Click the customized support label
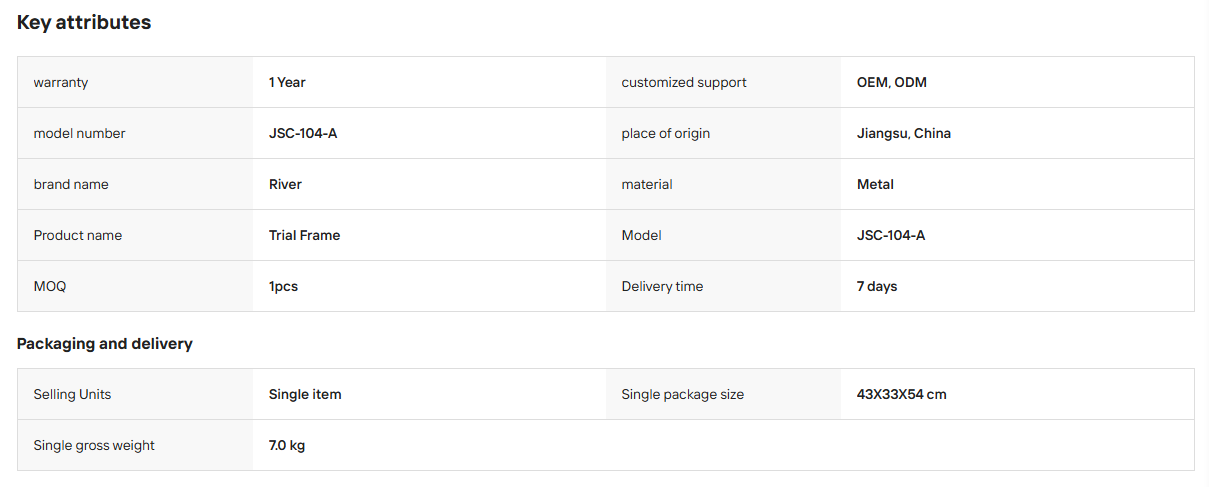This screenshot has width=1209, height=487. pos(684,82)
